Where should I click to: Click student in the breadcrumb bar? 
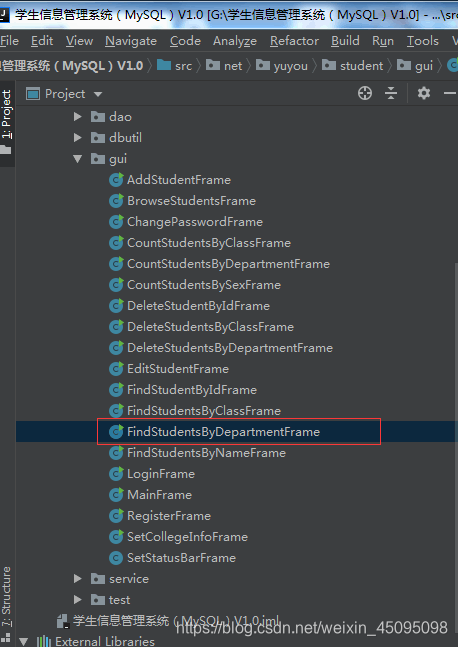pos(353,66)
